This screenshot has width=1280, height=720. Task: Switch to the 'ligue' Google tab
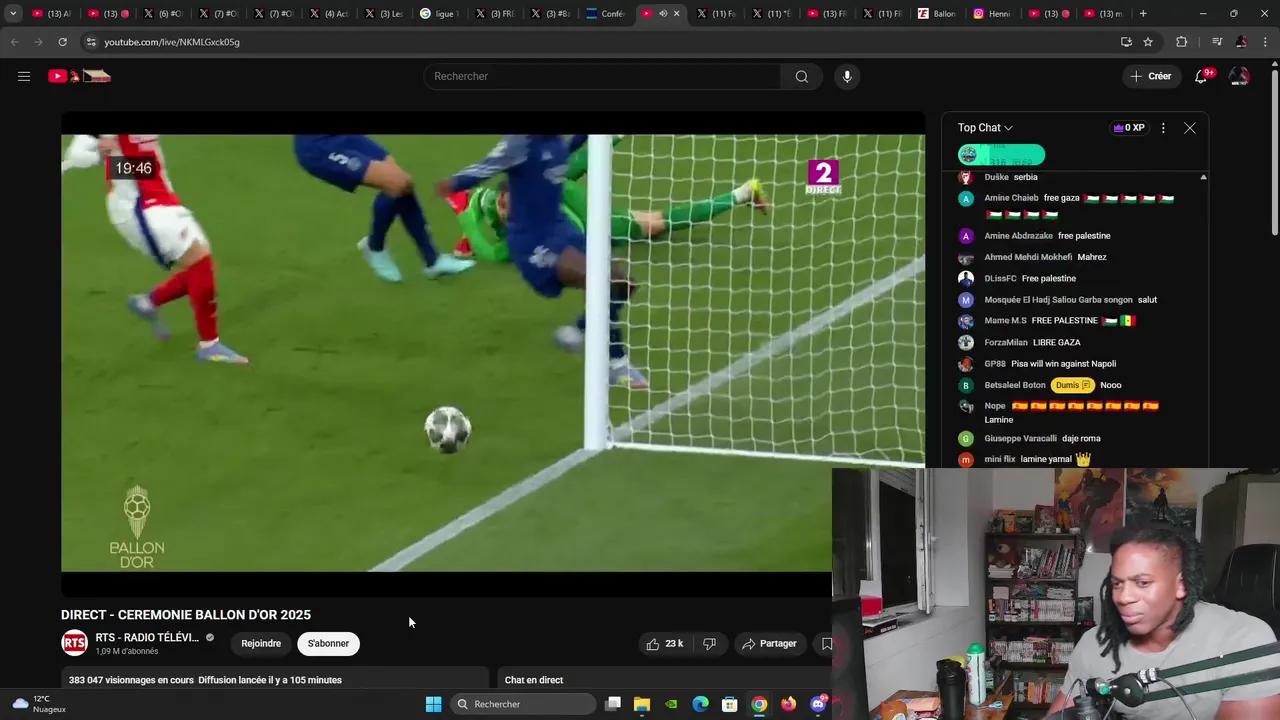tap(438, 14)
